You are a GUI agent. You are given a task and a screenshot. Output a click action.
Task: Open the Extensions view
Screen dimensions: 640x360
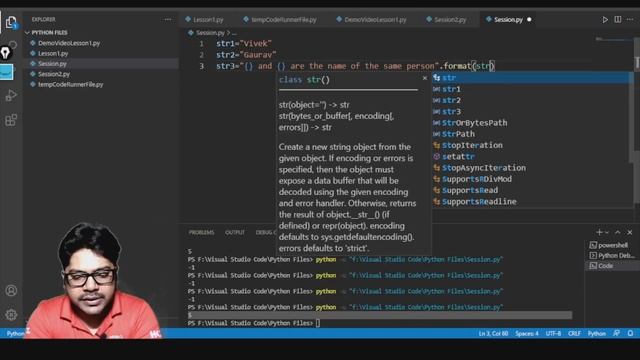point(11,120)
